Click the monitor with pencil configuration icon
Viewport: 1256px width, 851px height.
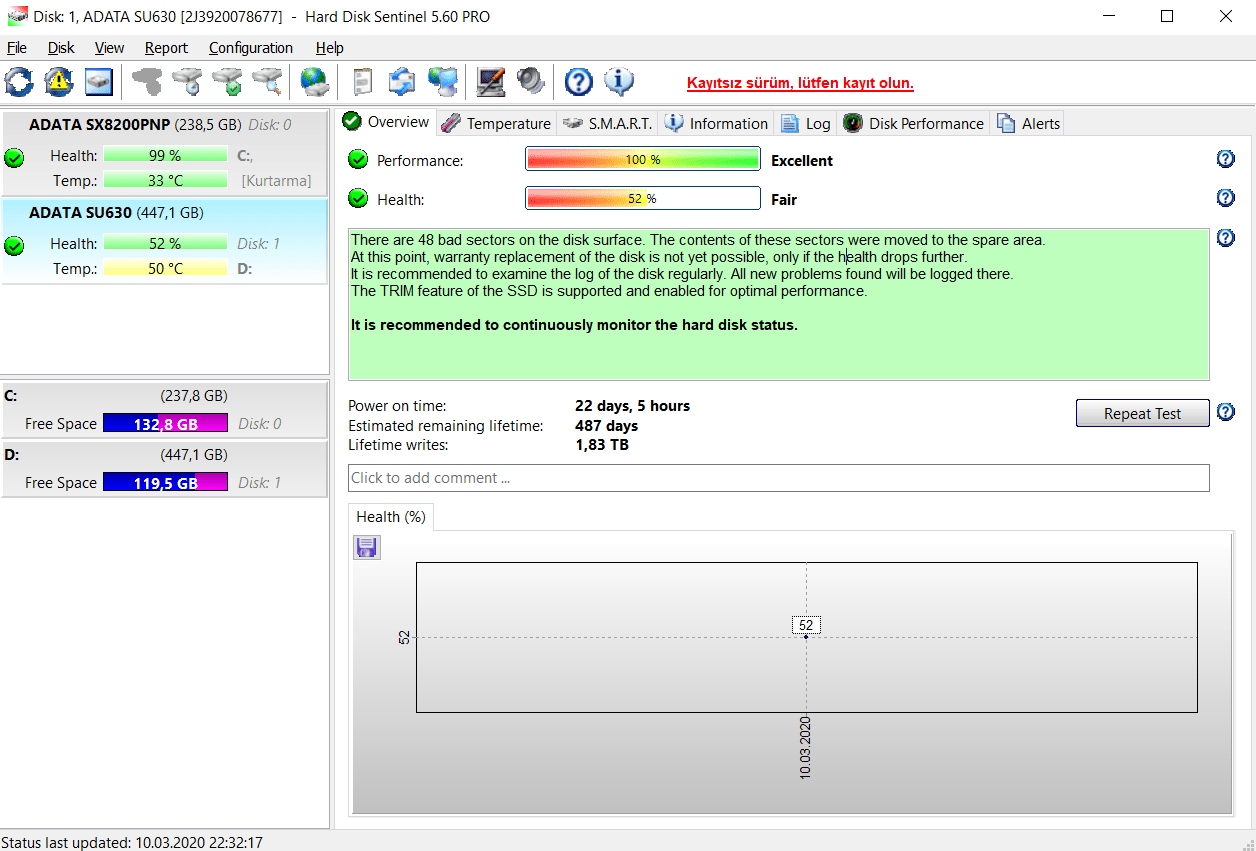[490, 82]
